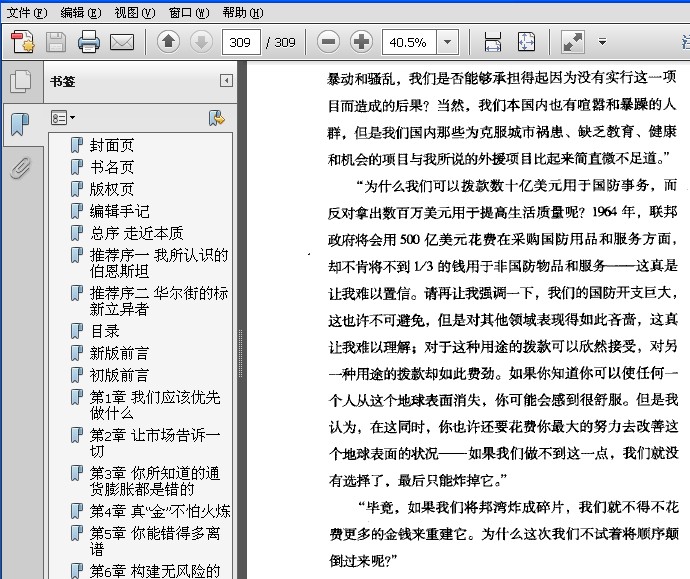The width and height of the screenshot is (690, 579).
Task: Open the 文件 menu
Action: point(26,12)
